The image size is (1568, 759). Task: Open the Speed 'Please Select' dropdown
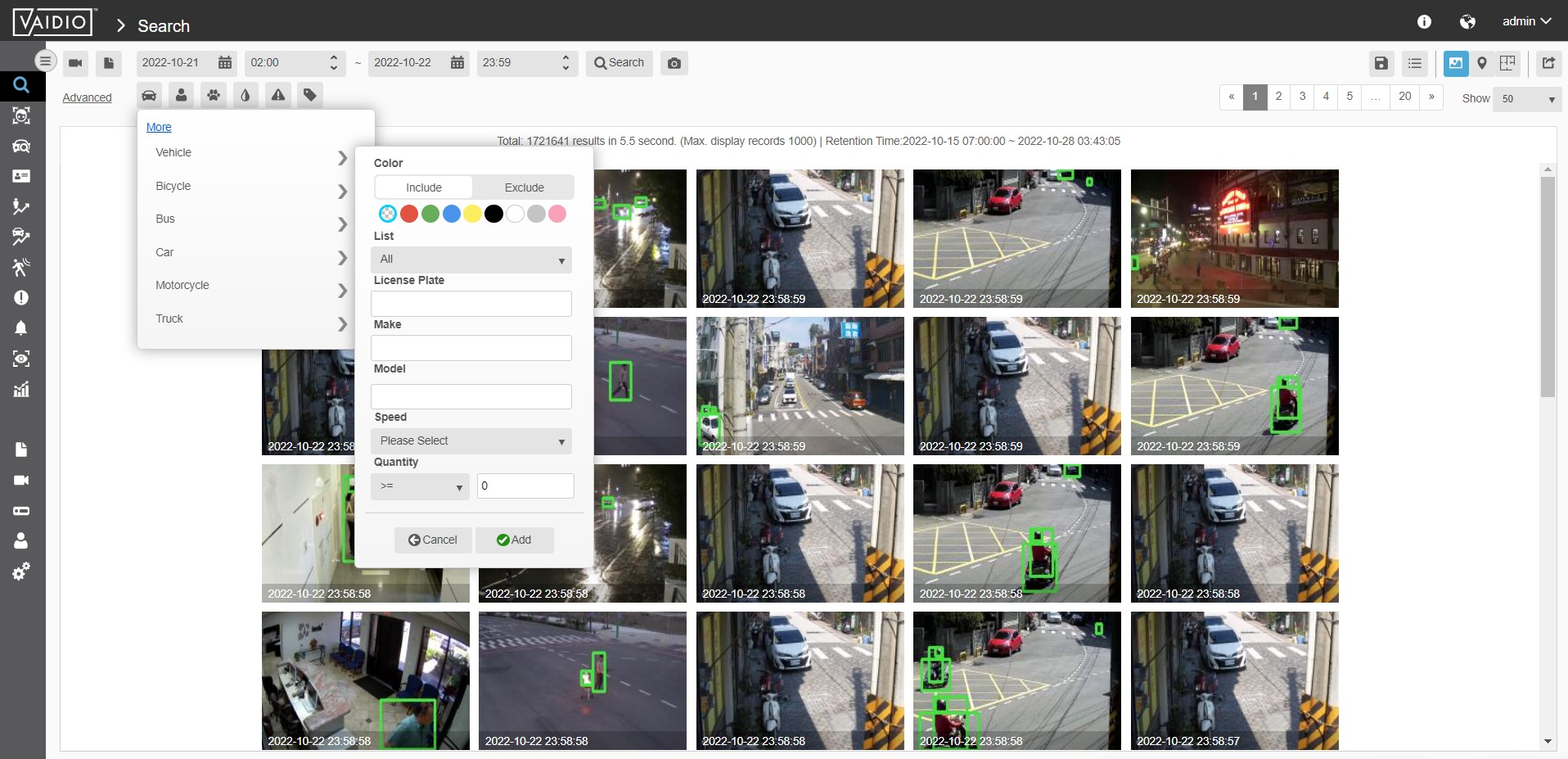coord(471,441)
